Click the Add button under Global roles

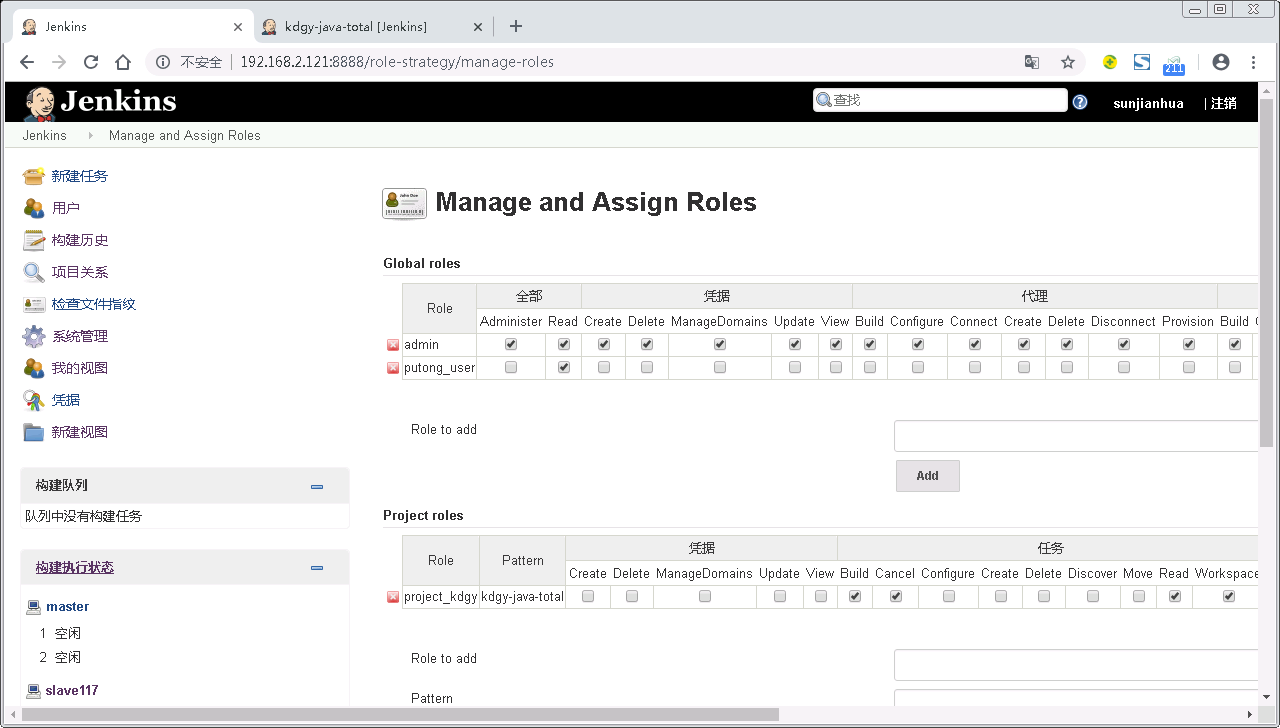(x=928, y=476)
